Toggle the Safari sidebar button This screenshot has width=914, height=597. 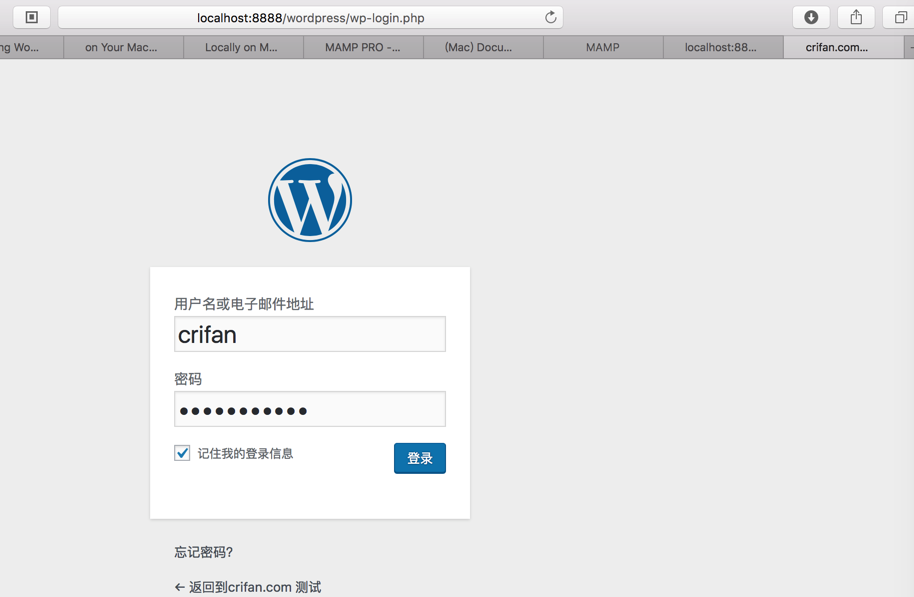click(x=31, y=17)
